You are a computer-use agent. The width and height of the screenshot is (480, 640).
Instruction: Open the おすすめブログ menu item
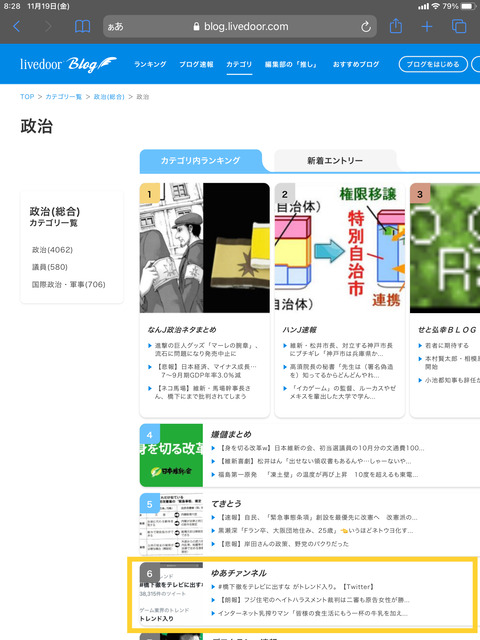[x=356, y=64]
